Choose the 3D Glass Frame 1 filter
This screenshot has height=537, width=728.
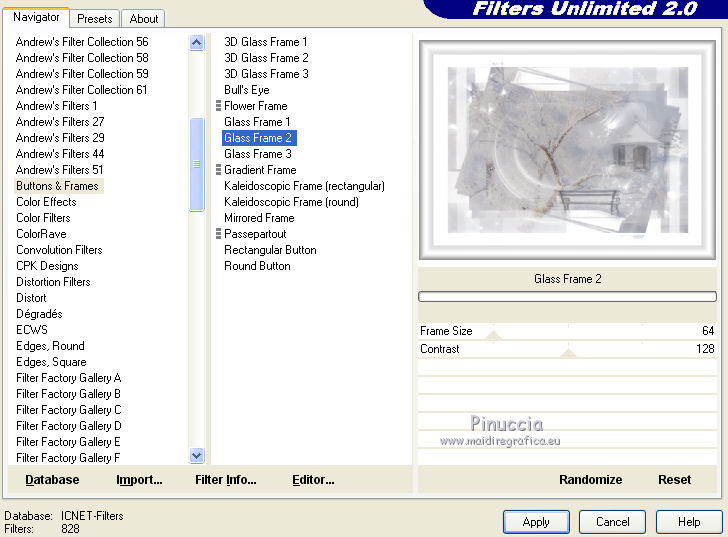coord(266,42)
